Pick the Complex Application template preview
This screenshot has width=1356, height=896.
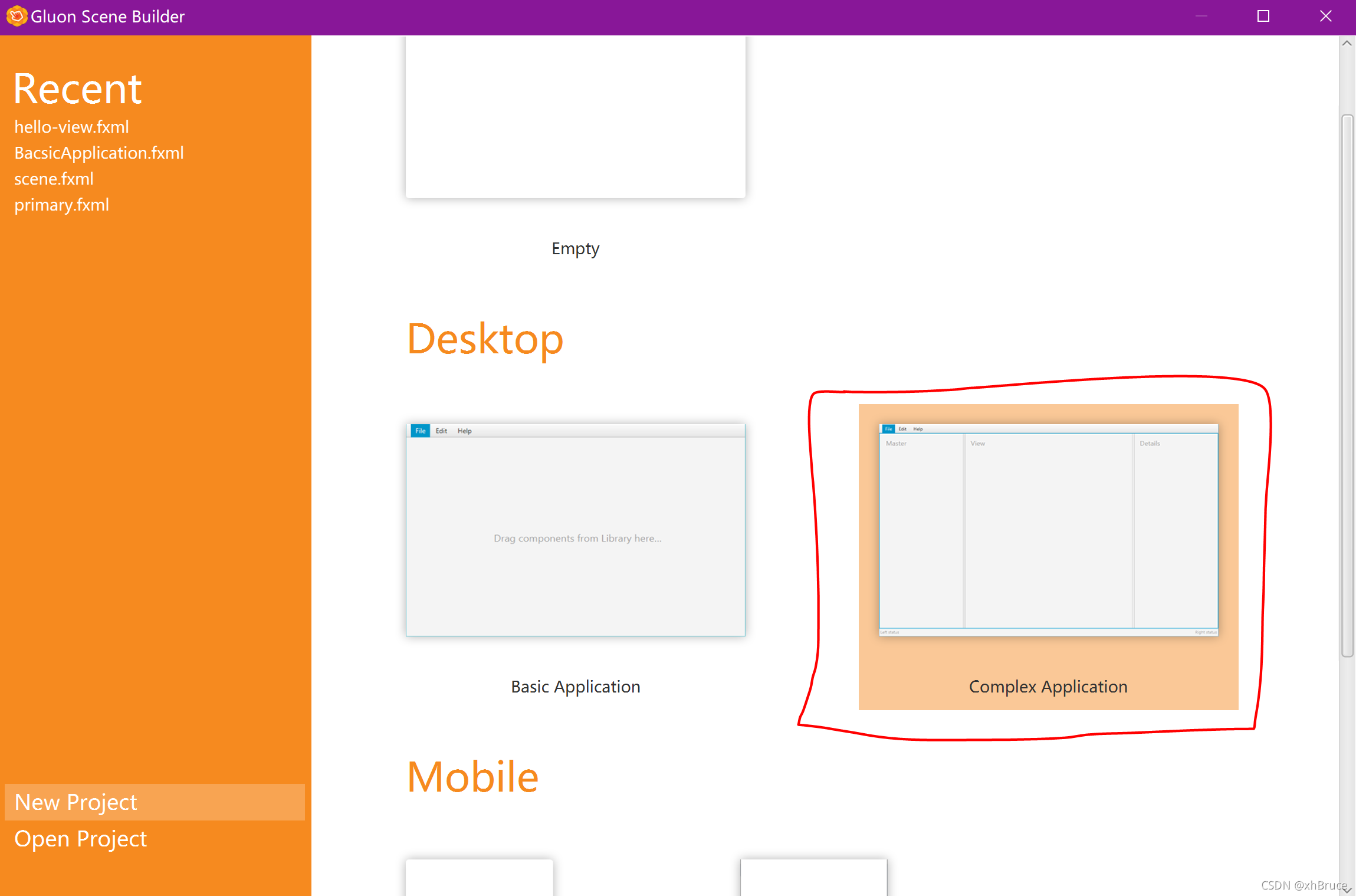coord(1048,530)
